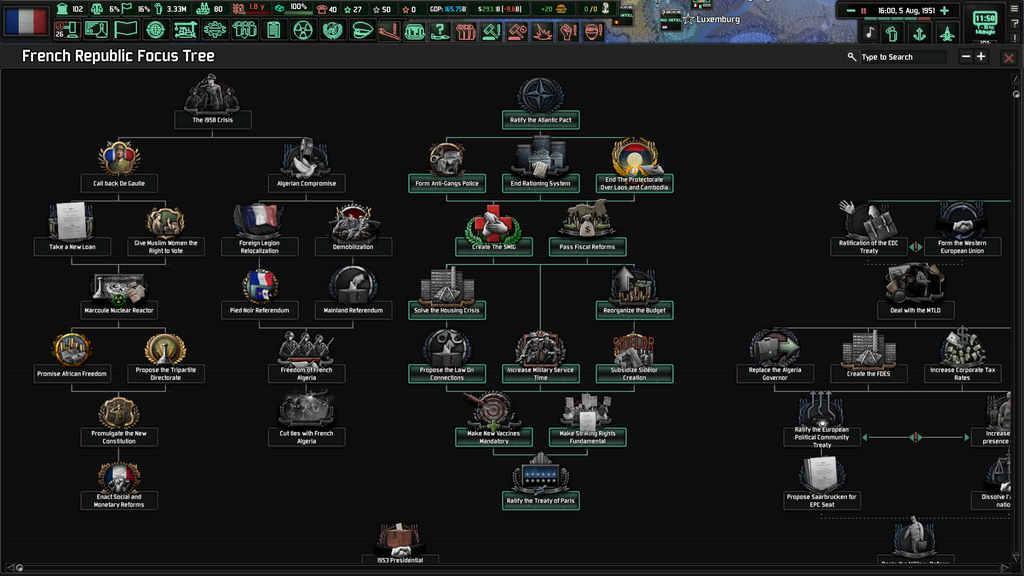Select the Ratify the Atlantic Pact focus

click(x=540, y=103)
